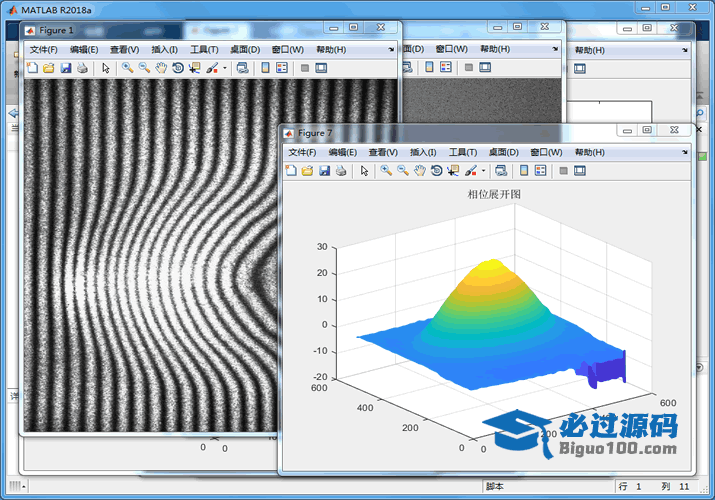
Task: Enable Rotate 3D tool in Figure 1
Action: 178,68
